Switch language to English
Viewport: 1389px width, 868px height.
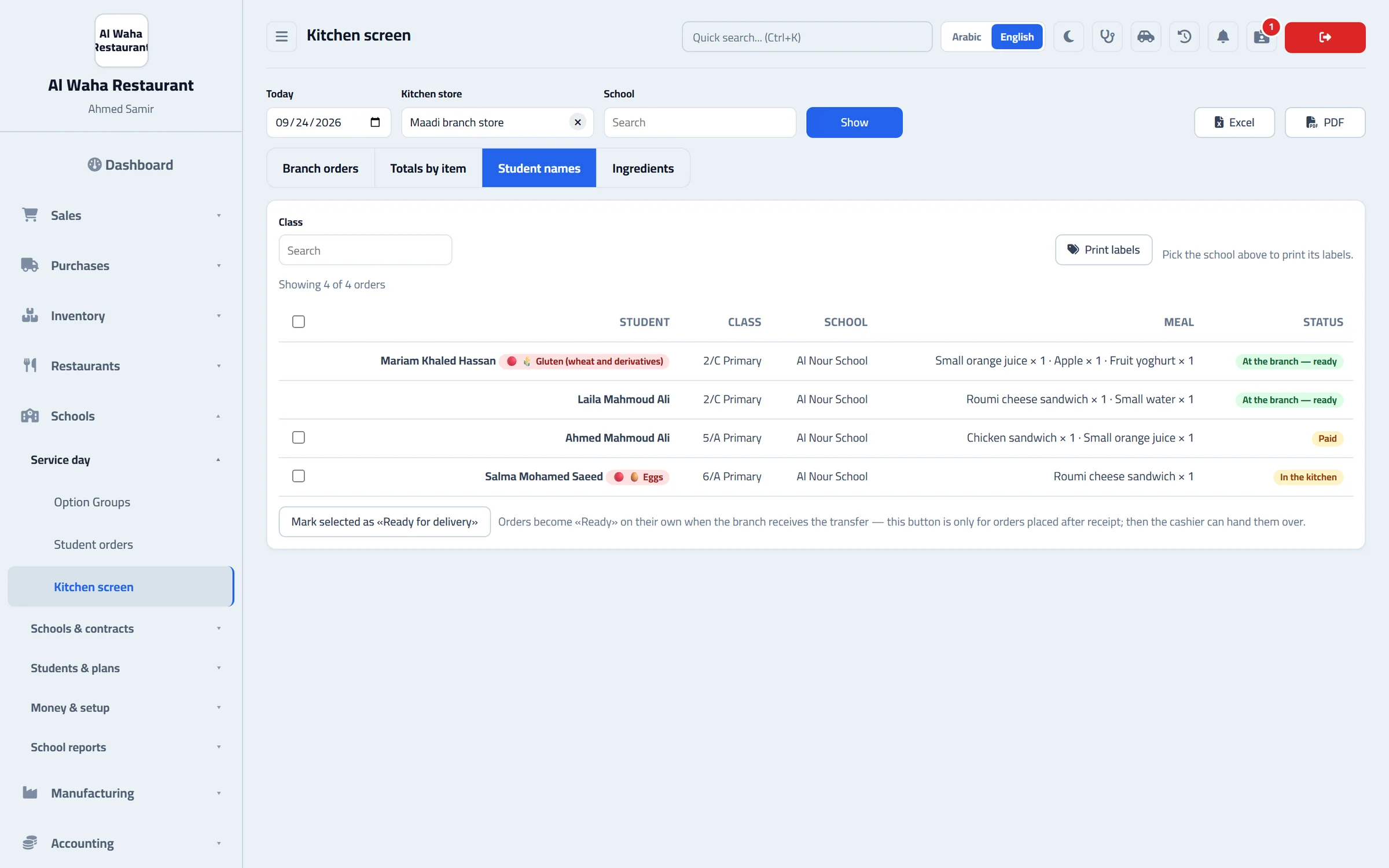coord(1017,37)
